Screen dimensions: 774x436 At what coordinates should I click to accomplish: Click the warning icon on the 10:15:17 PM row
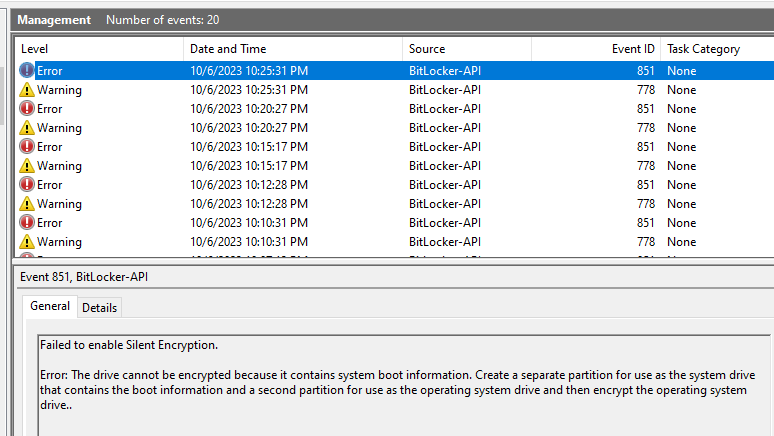pyautogui.click(x=27, y=166)
